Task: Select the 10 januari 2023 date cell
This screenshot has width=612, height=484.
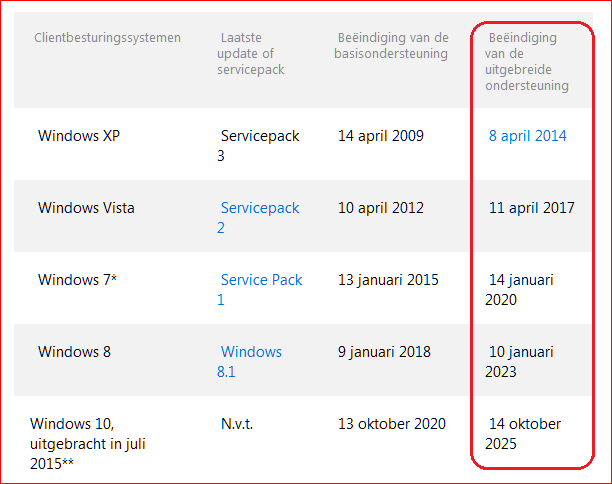Action: pyautogui.click(x=520, y=361)
